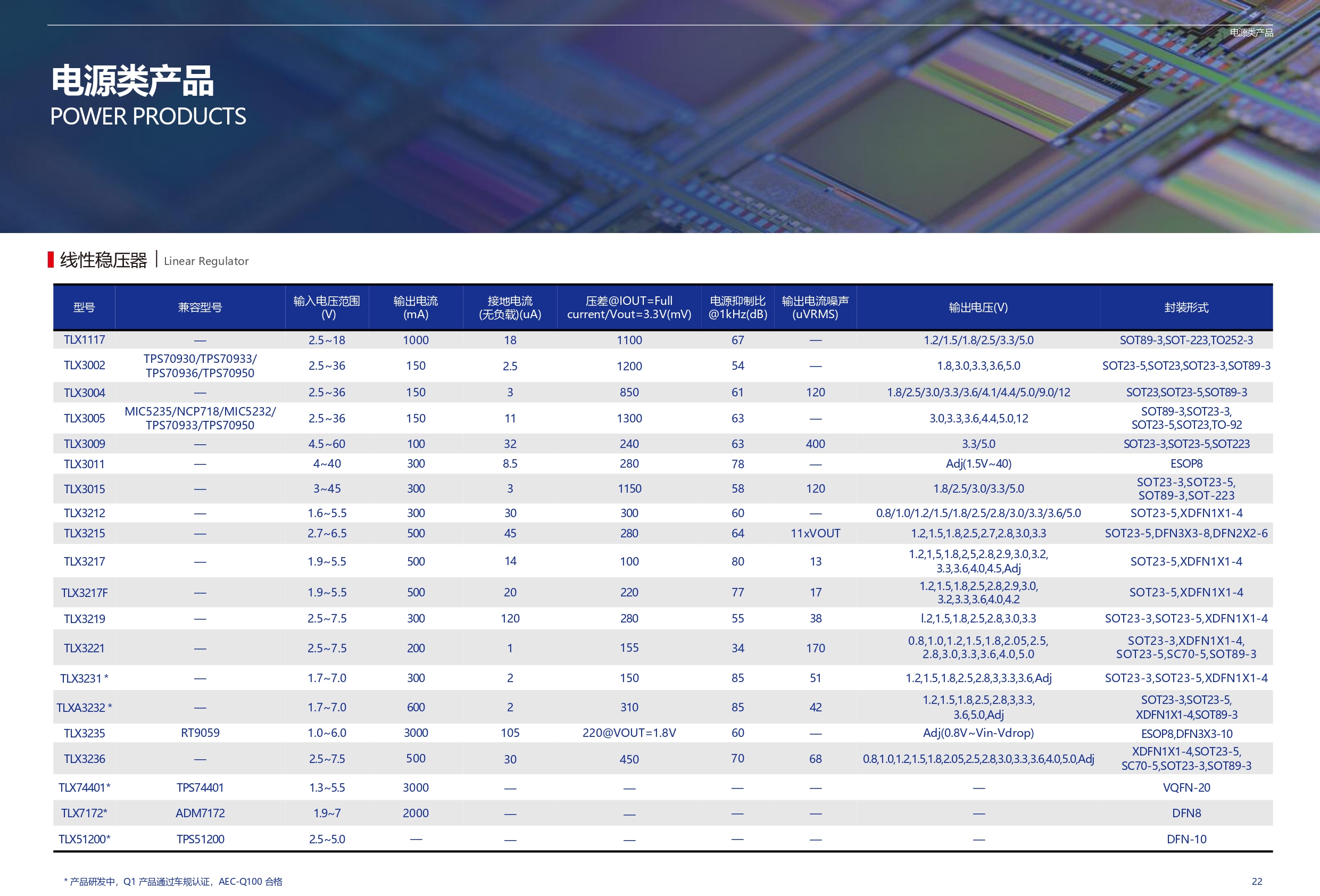Select the 型号 column header
This screenshot has width=1320, height=896.
pos(84,308)
